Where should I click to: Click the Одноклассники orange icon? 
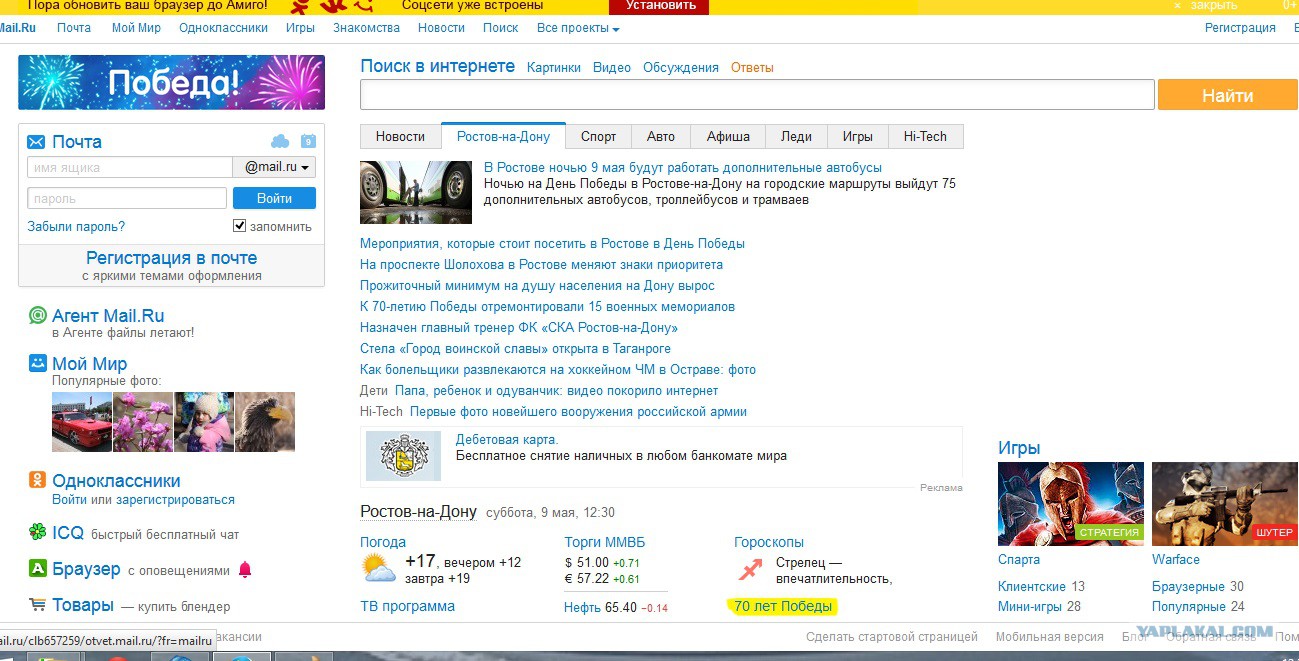click(x=37, y=480)
